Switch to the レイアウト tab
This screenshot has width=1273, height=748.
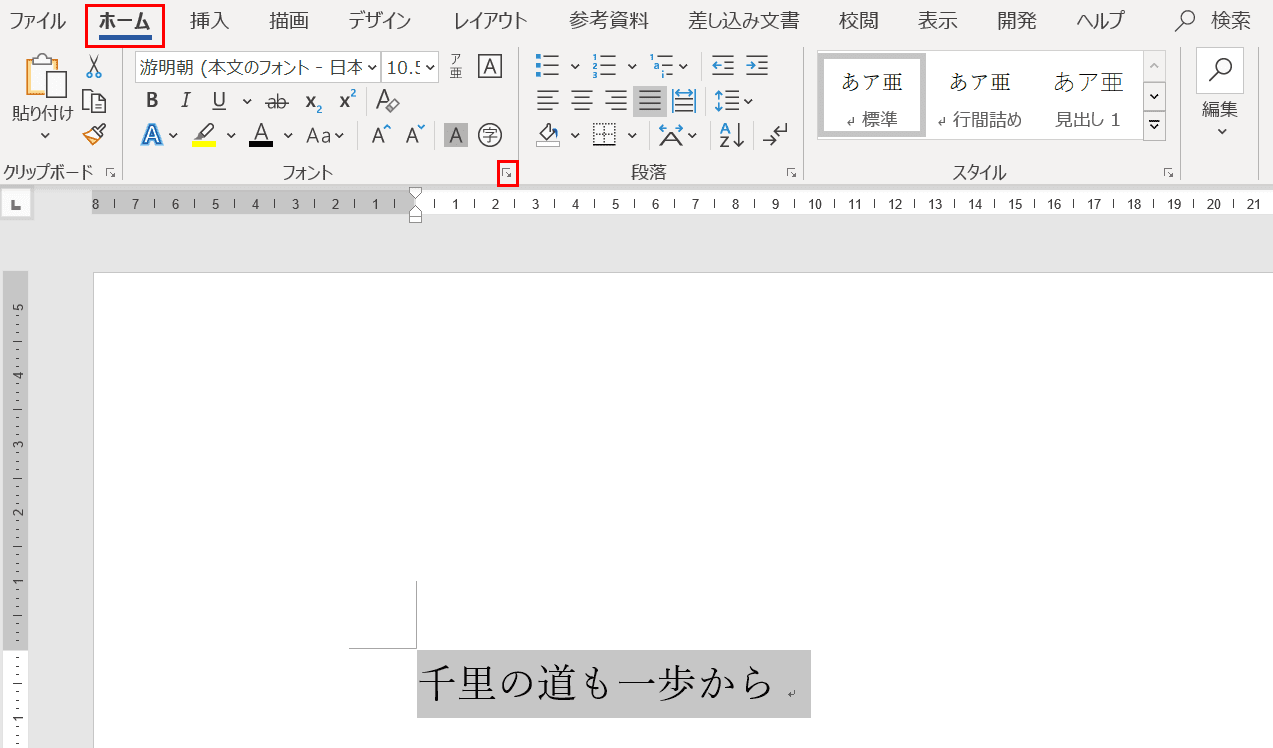click(x=490, y=21)
